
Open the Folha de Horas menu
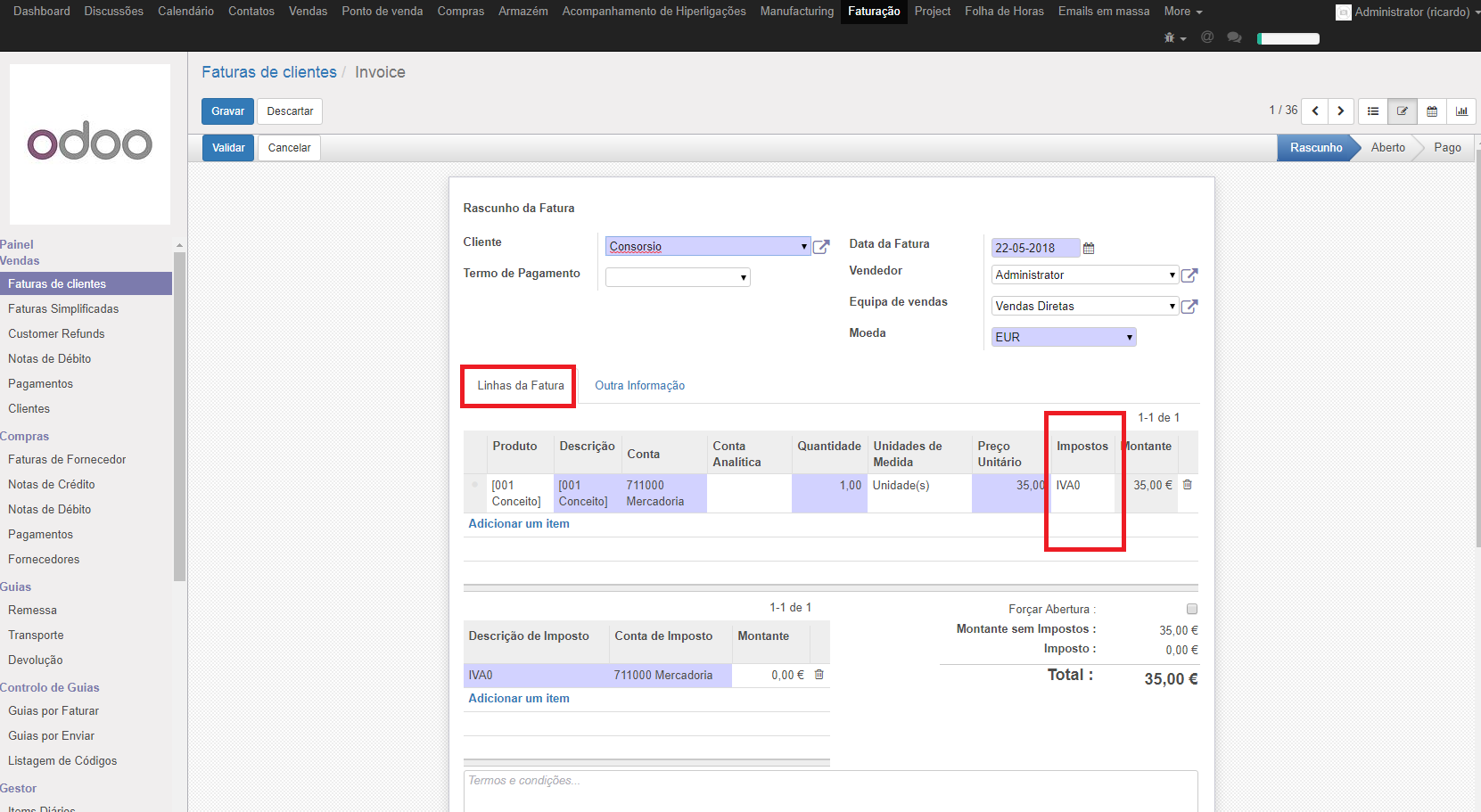1004,12
